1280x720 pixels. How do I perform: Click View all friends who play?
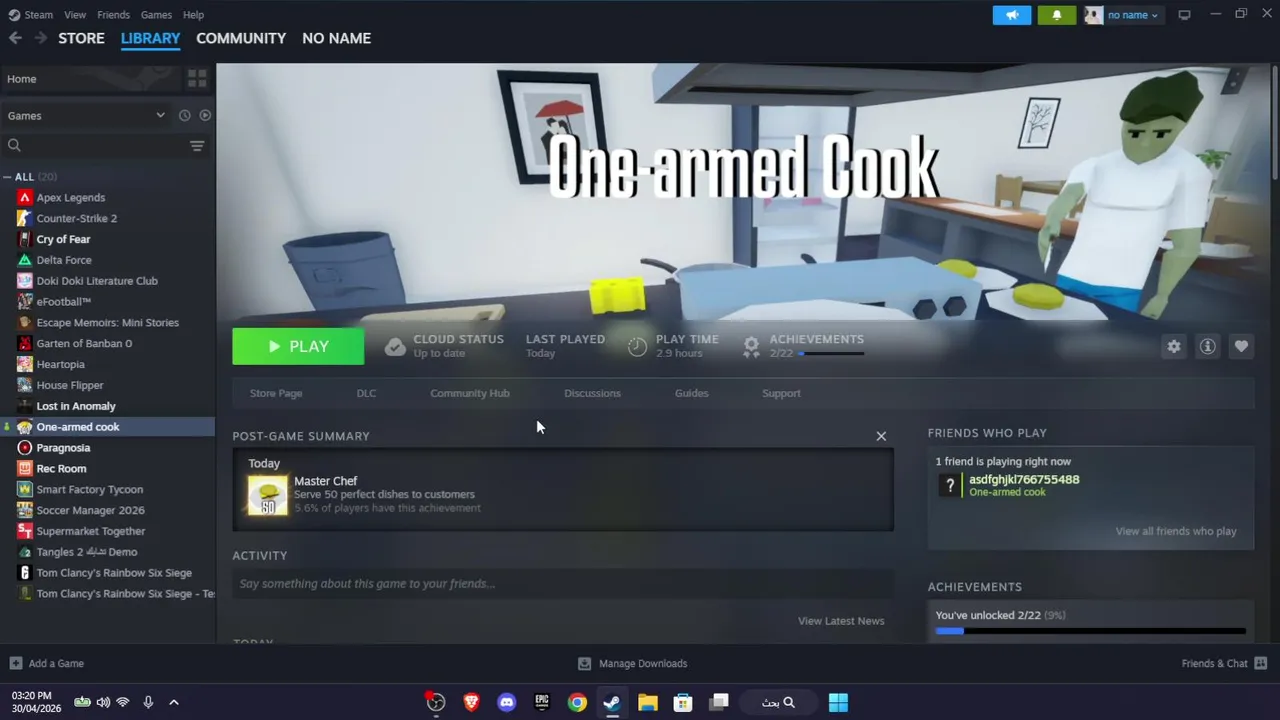tap(1176, 531)
